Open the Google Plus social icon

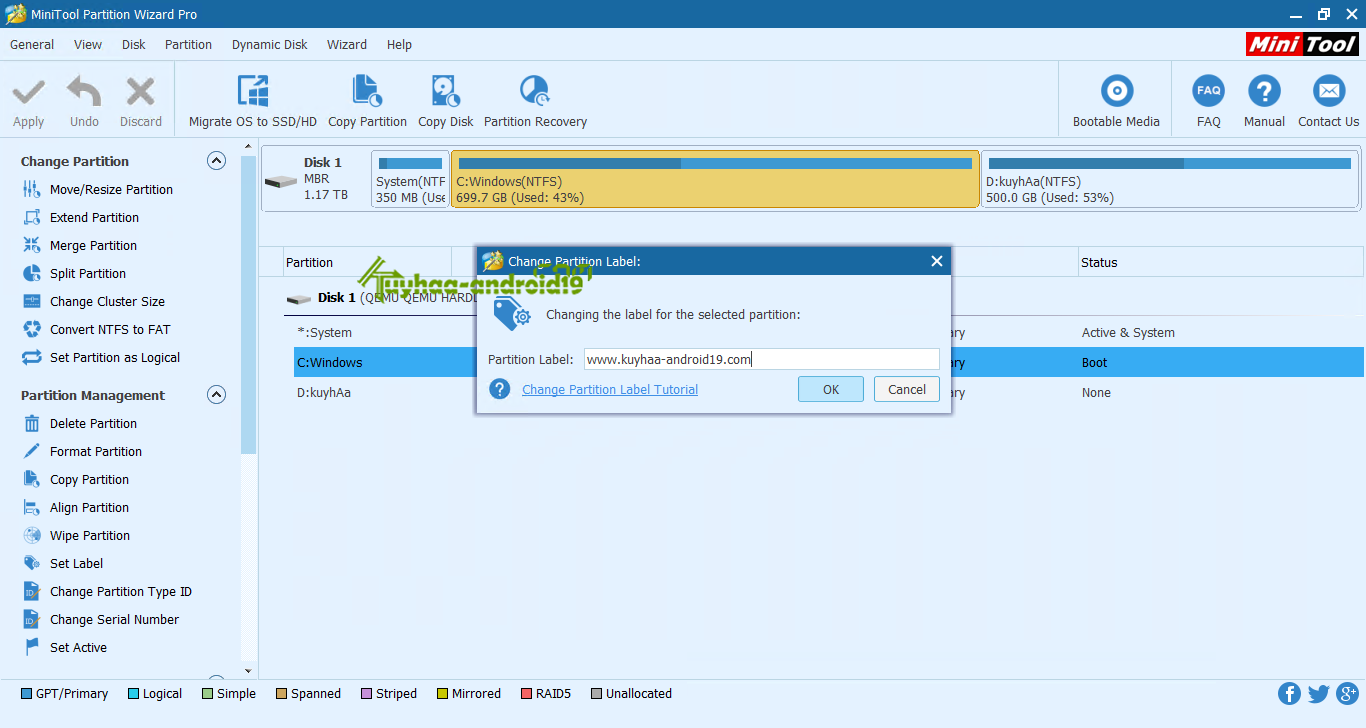pyautogui.click(x=1346, y=694)
